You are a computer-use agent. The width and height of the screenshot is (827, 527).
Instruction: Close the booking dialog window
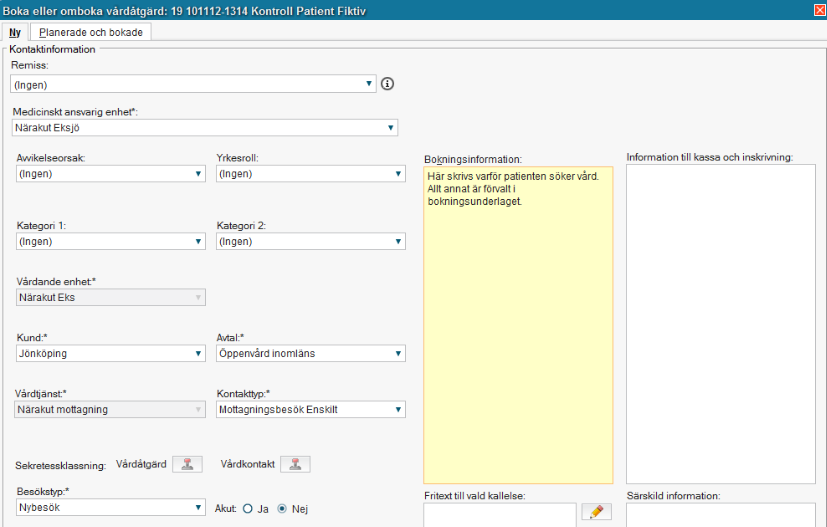(819, 10)
